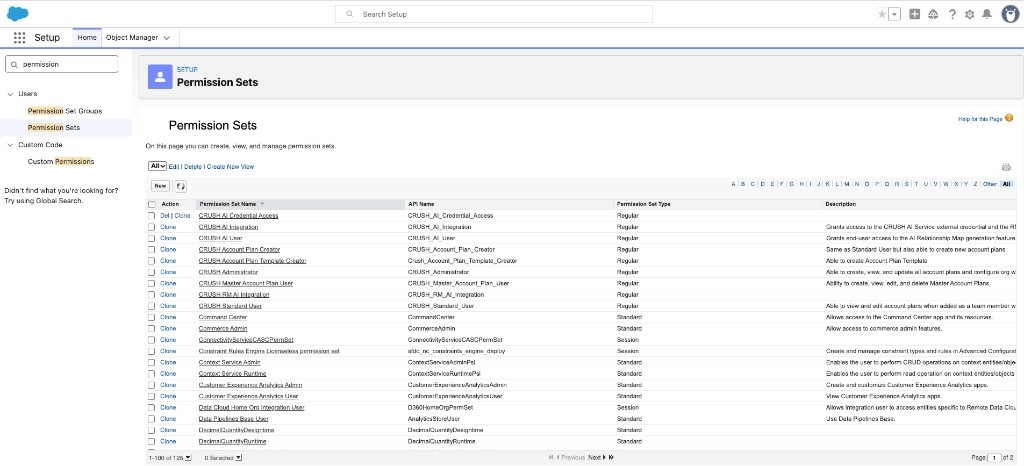Click the help icon beside Help for this Page
This screenshot has width=1024, height=466.
(x=1009, y=118)
